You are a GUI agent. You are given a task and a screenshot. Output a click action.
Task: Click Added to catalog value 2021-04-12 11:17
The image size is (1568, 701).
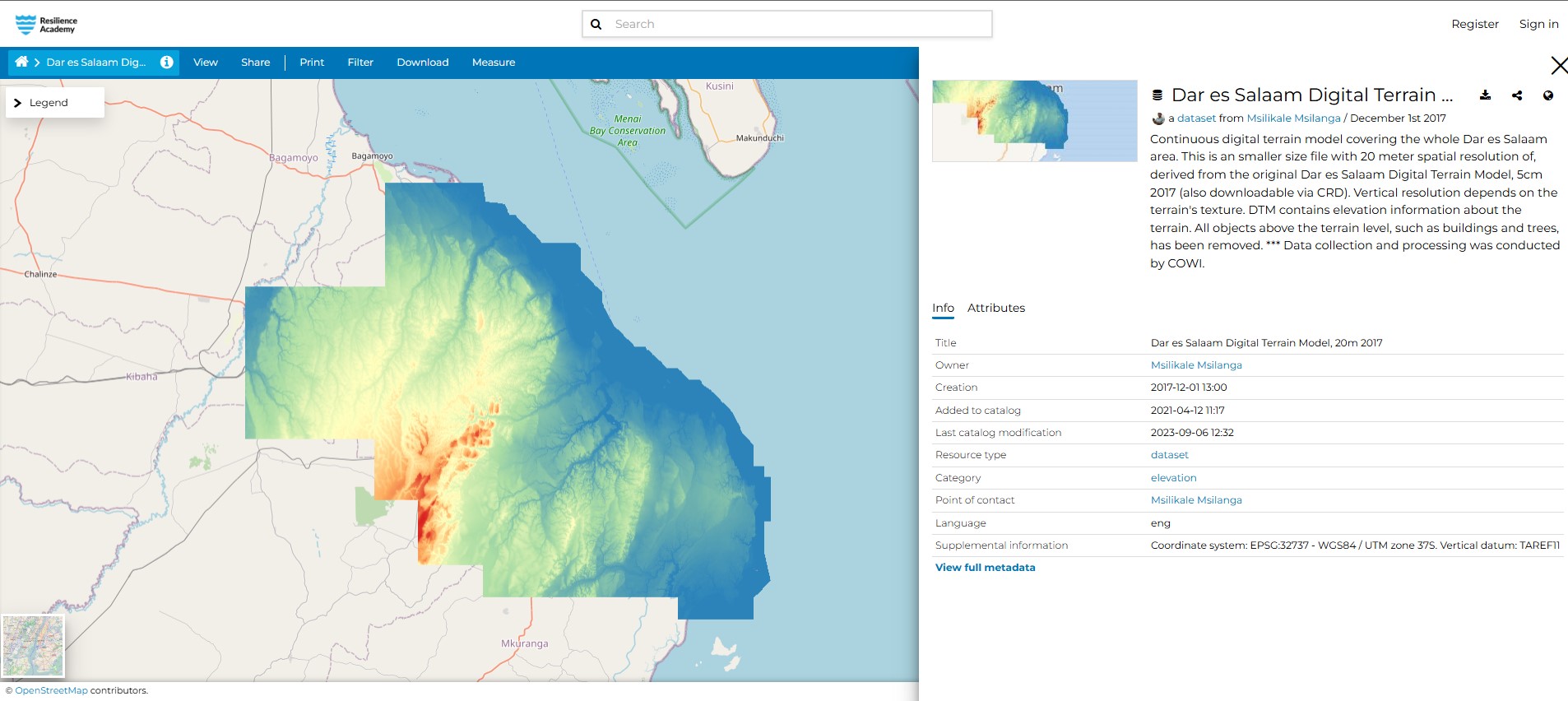[x=1188, y=411]
